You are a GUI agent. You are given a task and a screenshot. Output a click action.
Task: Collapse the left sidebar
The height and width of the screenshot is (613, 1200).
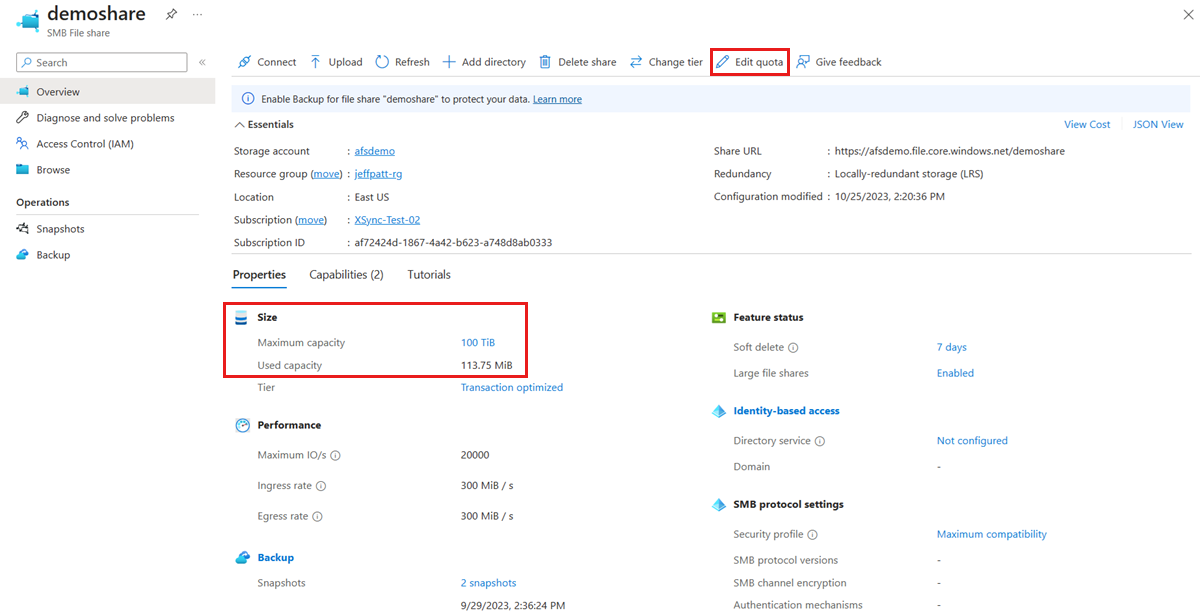202,62
